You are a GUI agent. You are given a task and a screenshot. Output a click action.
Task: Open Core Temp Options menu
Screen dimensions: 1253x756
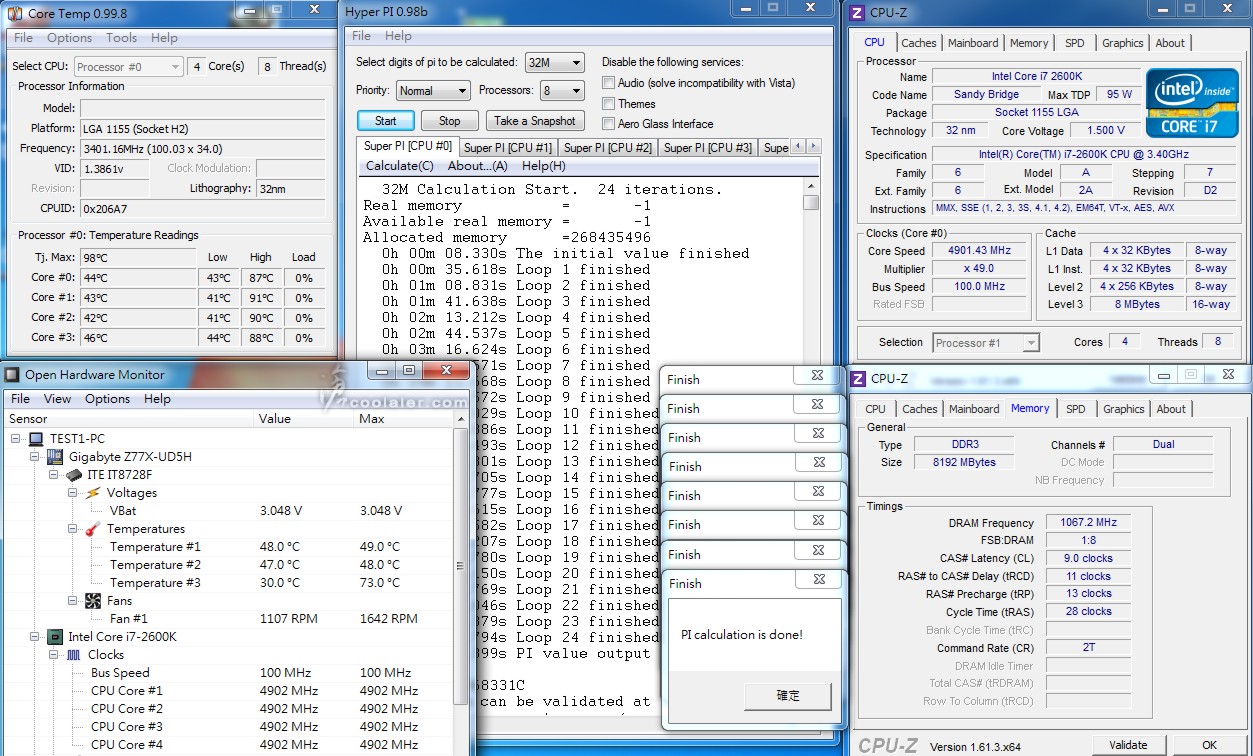coord(69,38)
